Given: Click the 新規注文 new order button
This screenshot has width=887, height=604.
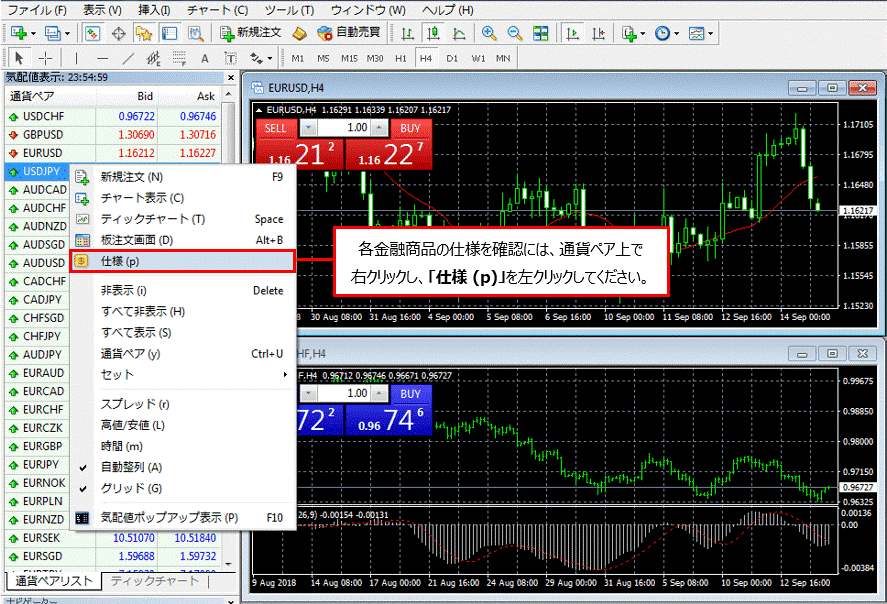Looking at the screenshot, I should [x=250, y=33].
